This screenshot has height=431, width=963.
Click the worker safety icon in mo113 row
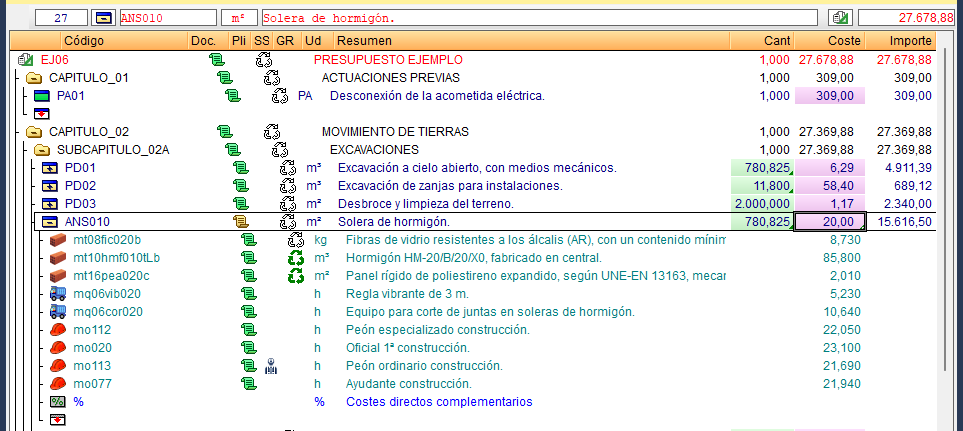[271, 367]
